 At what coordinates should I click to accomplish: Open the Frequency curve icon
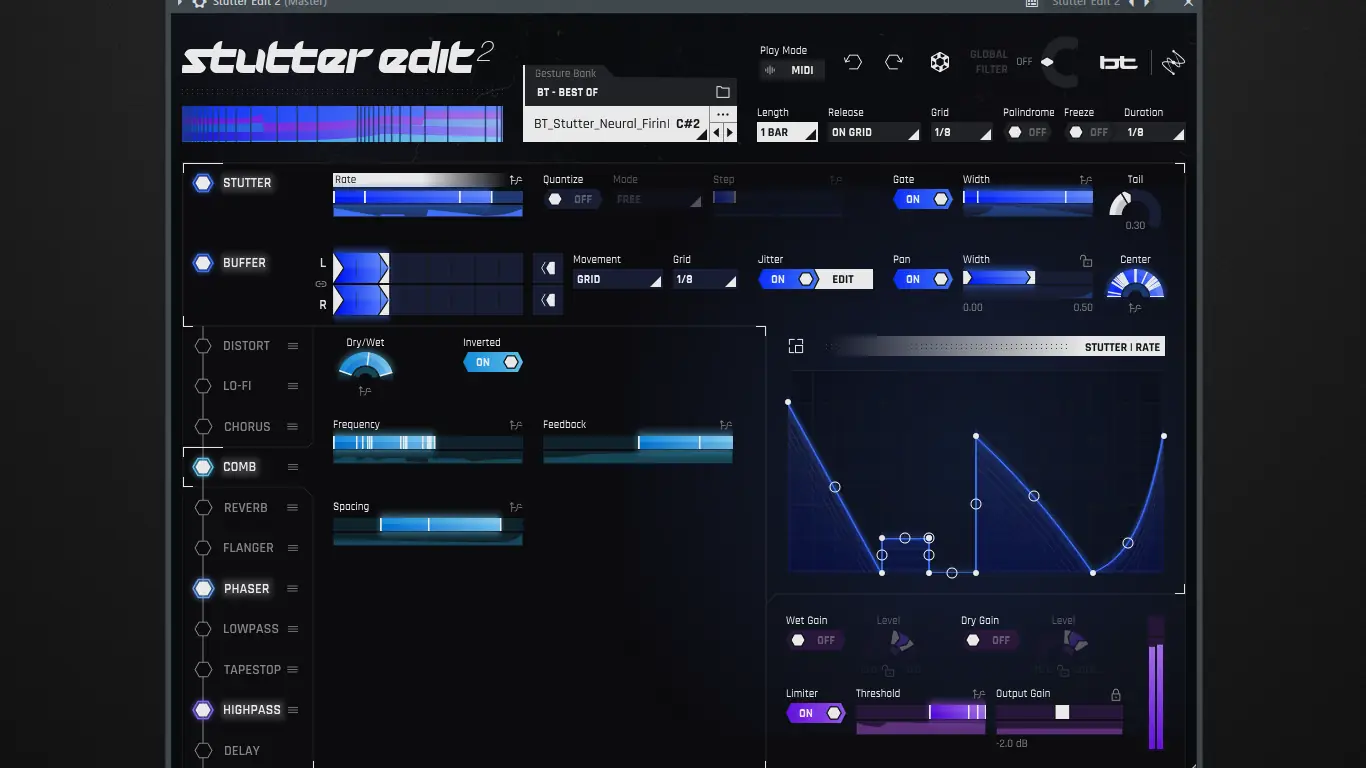(515, 425)
